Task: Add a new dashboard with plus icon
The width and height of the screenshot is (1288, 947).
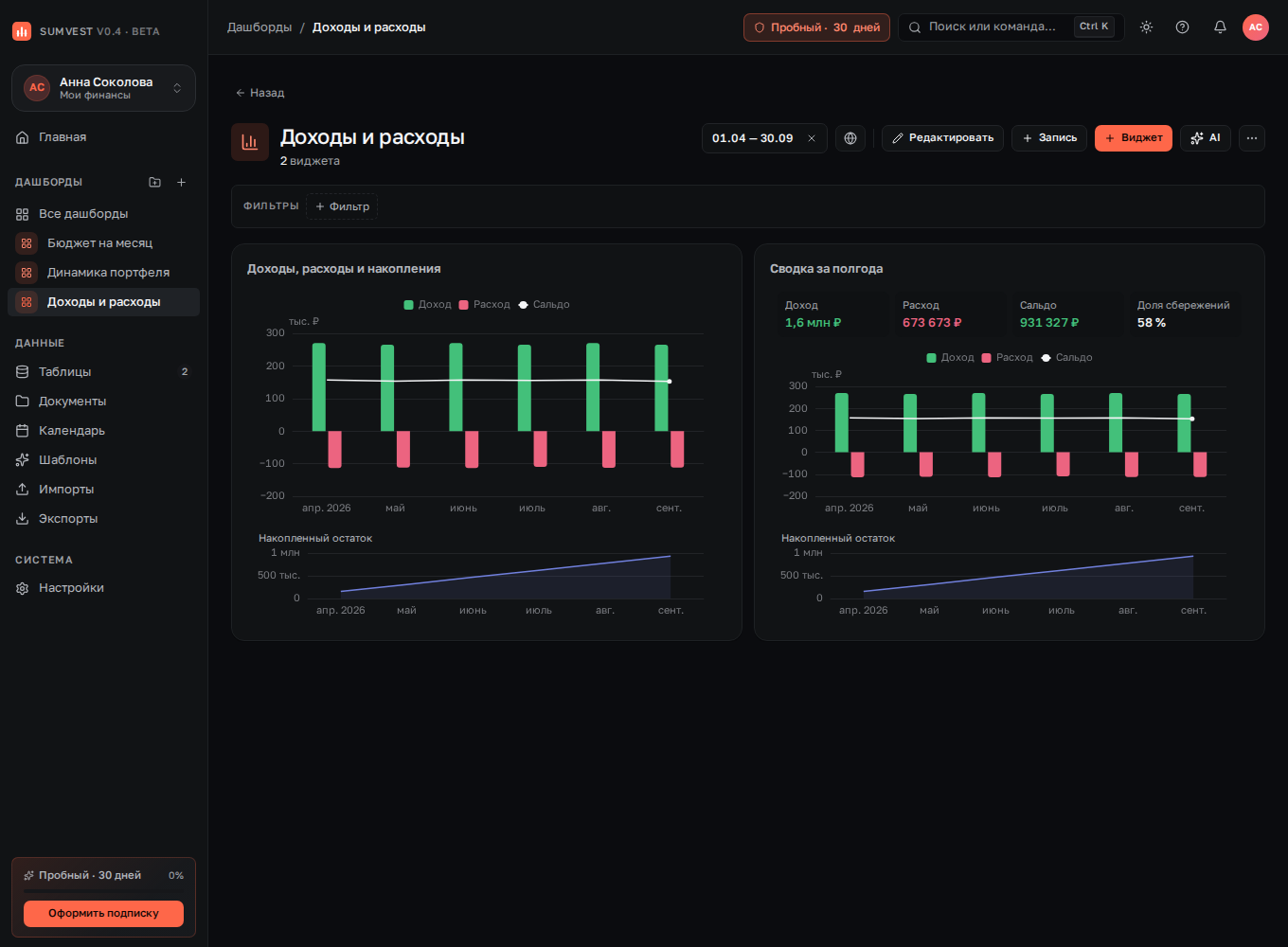Action: [x=182, y=182]
